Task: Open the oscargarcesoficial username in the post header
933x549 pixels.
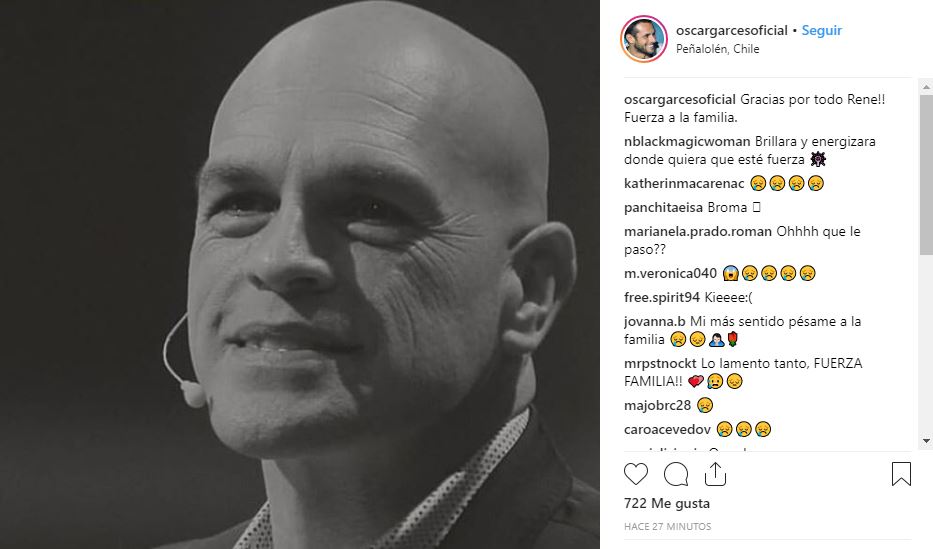Action: (x=732, y=31)
